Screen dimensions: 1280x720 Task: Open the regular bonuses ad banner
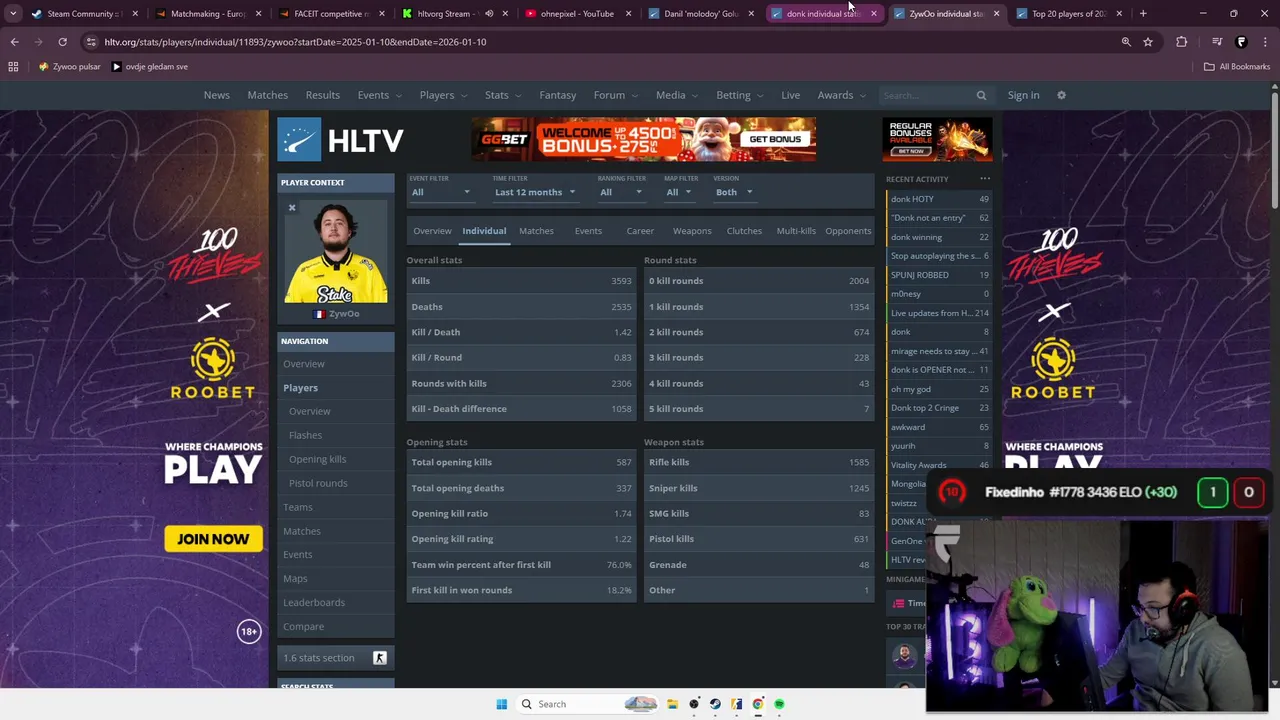(x=937, y=139)
